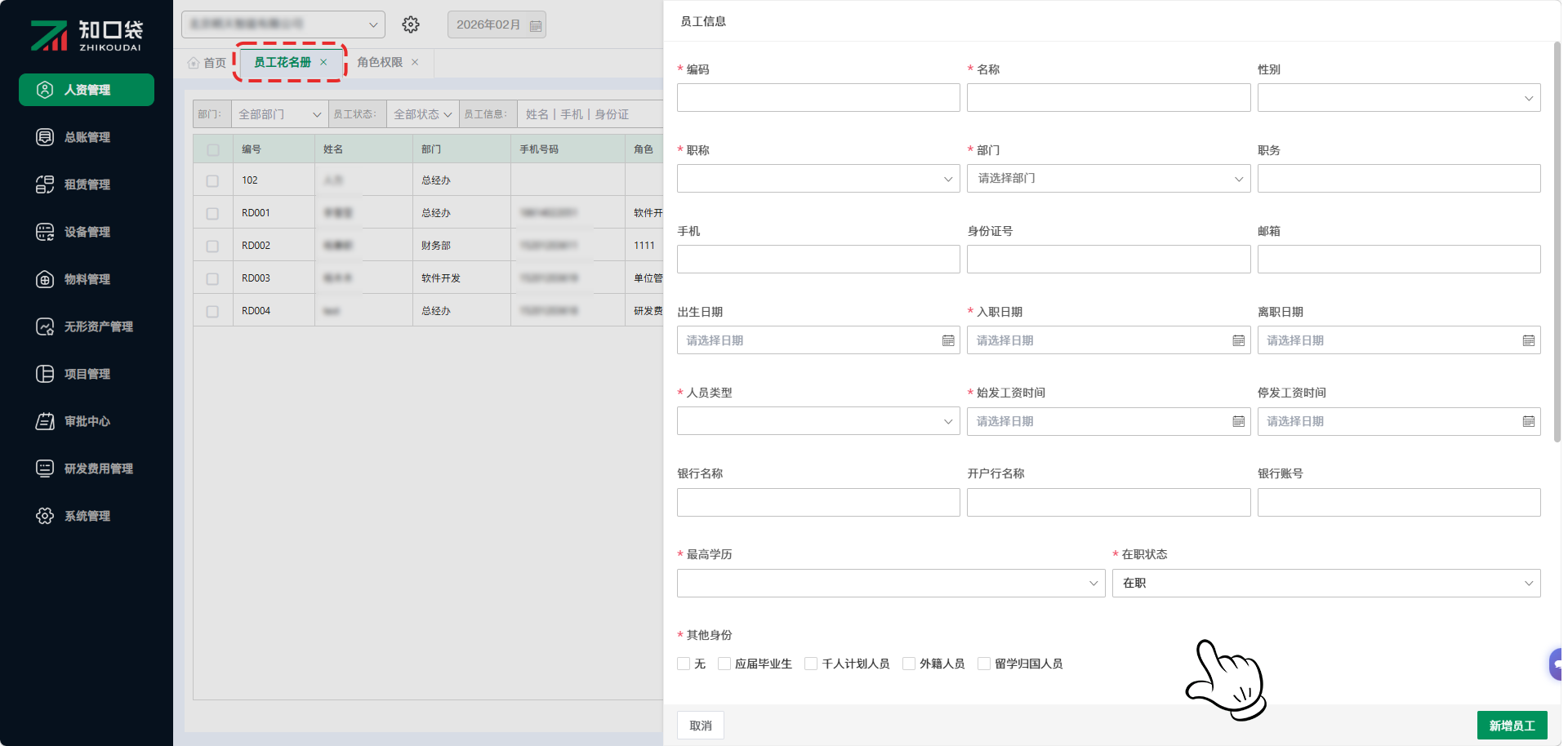Image resolution: width=1568 pixels, height=746 pixels.
Task: Open the 全部部门 filter dropdown
Action: (x=279, y=114)
